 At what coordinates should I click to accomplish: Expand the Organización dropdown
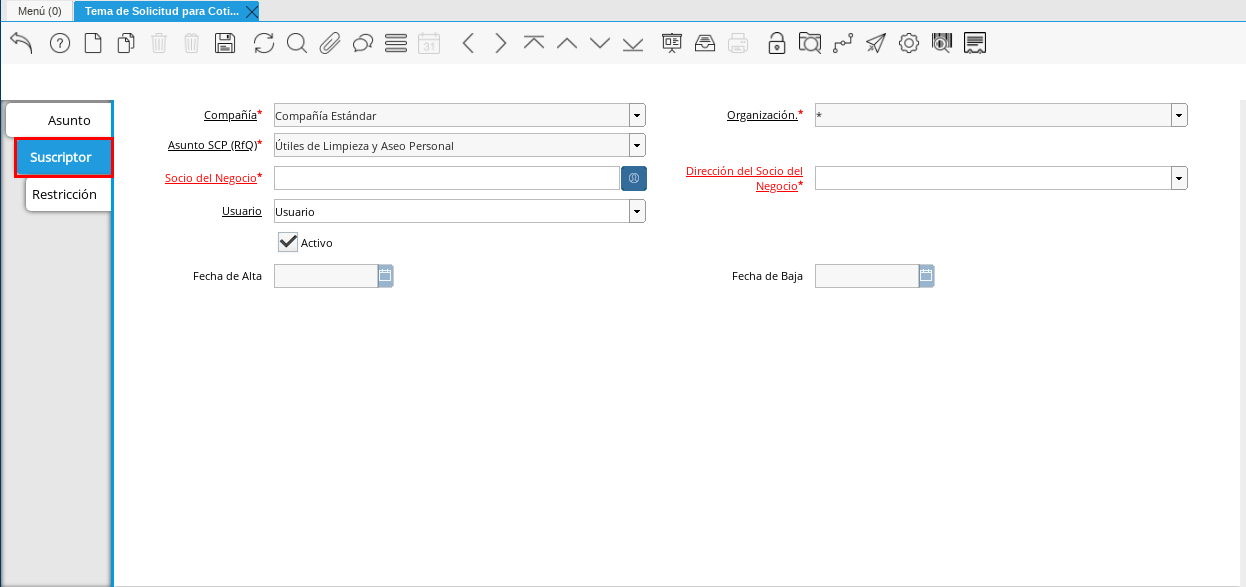(1180, 115)
